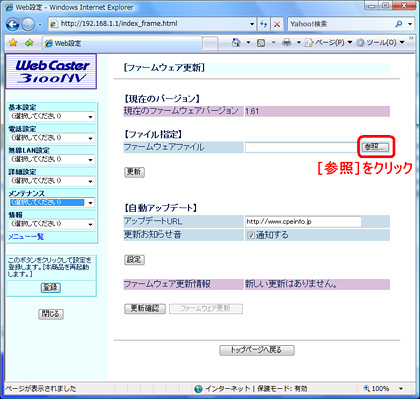Open the ツール(O) menu
This screenshot has width=420, height=399.
(380, 43)
